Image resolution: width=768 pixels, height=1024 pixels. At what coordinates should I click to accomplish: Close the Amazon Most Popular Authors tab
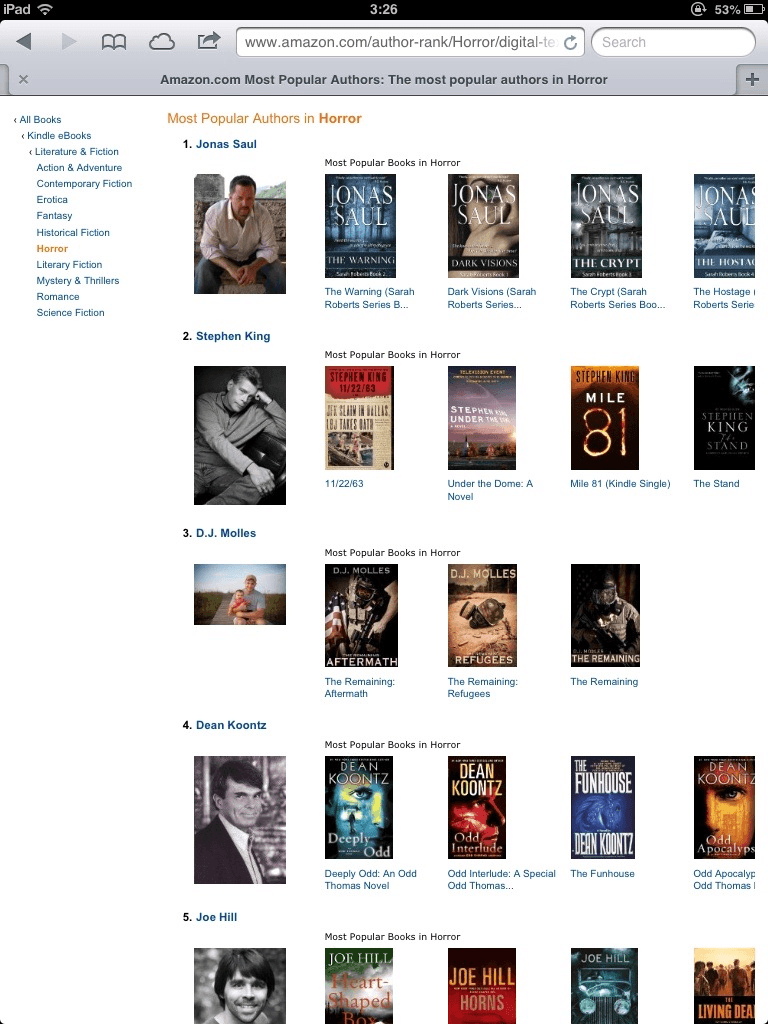(x=24, y=80)
